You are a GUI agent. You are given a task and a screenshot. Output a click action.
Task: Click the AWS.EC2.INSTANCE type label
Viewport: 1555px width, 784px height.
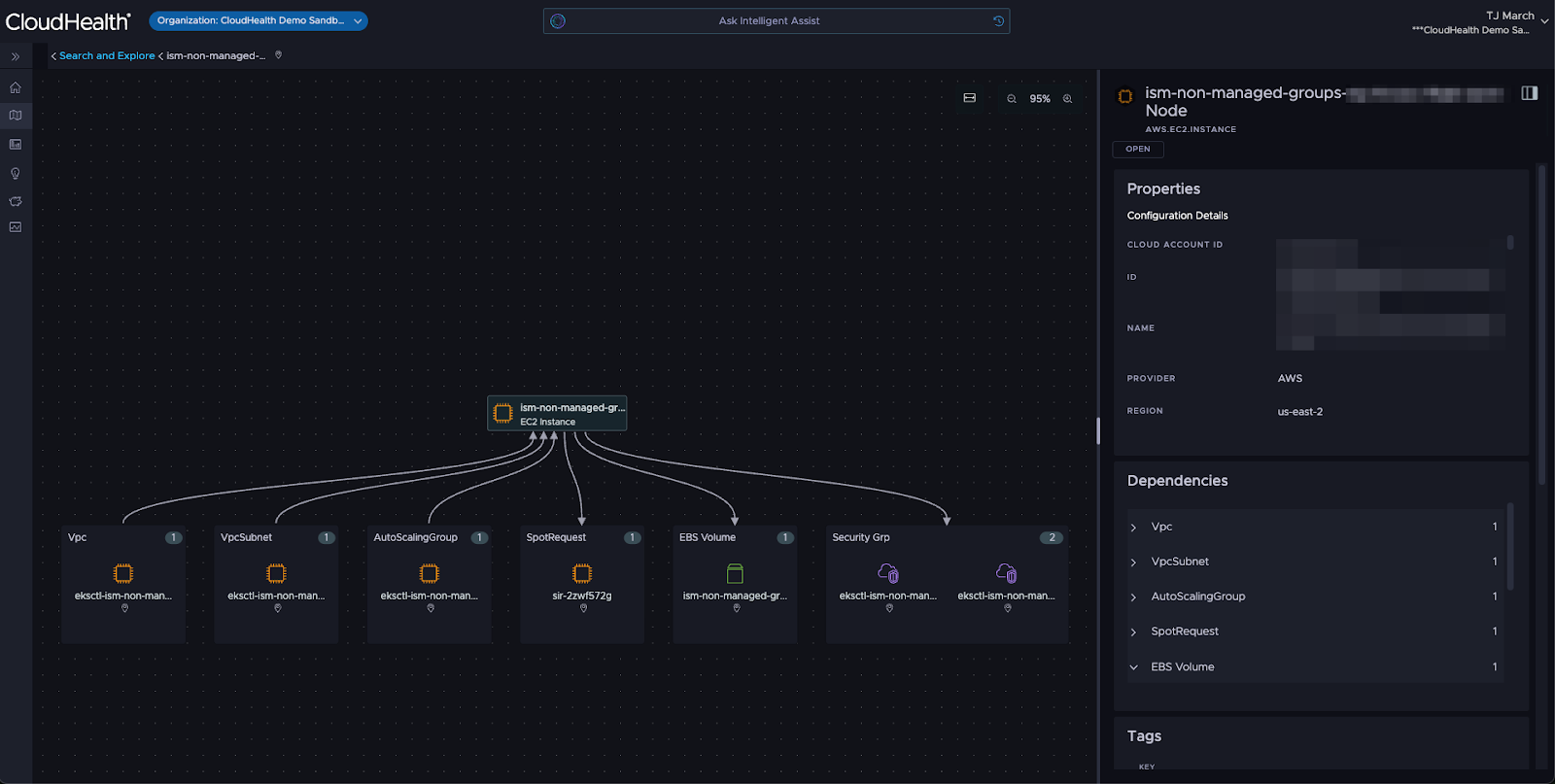[x=1191, y=129]
